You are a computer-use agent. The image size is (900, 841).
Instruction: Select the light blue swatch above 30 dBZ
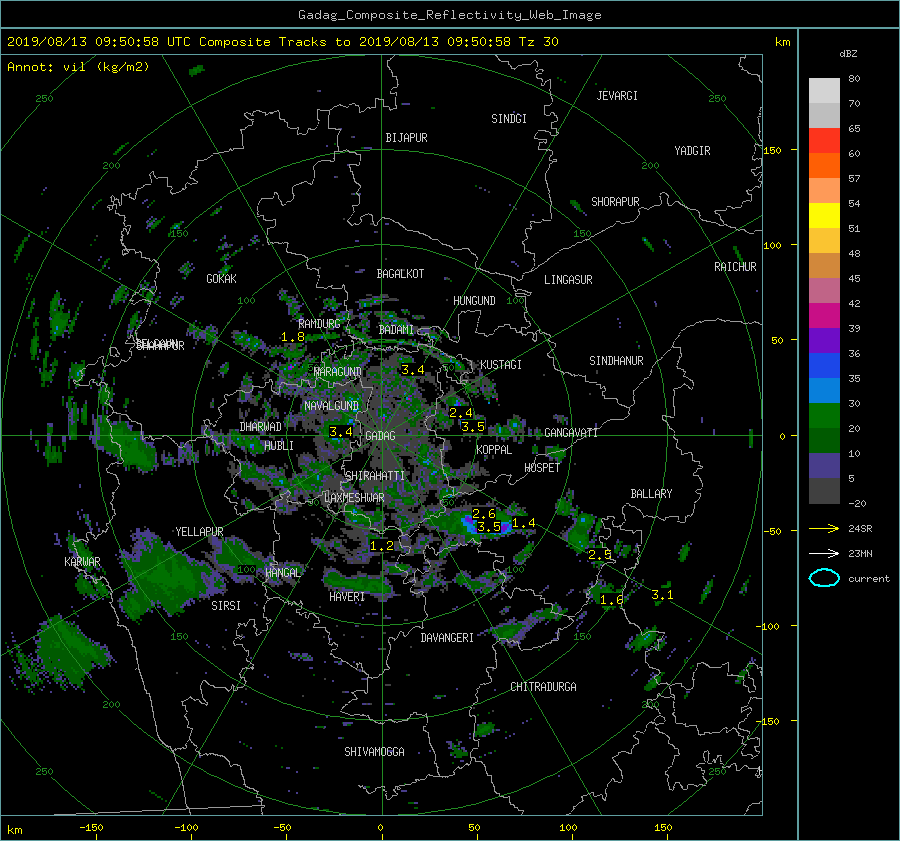click(824, 390)
